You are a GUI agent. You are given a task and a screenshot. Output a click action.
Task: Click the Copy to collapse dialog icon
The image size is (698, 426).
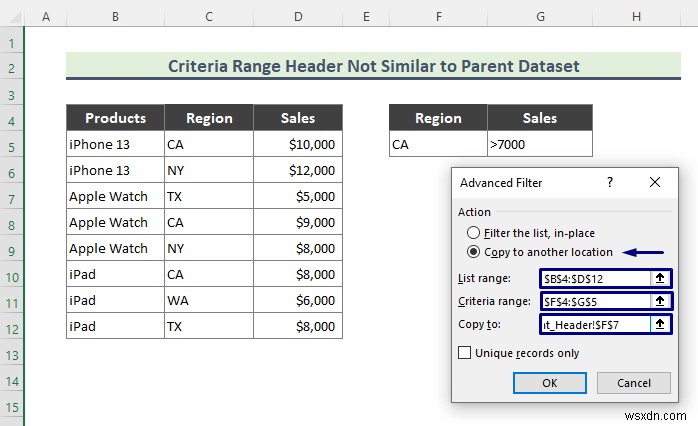coord(660,324)
